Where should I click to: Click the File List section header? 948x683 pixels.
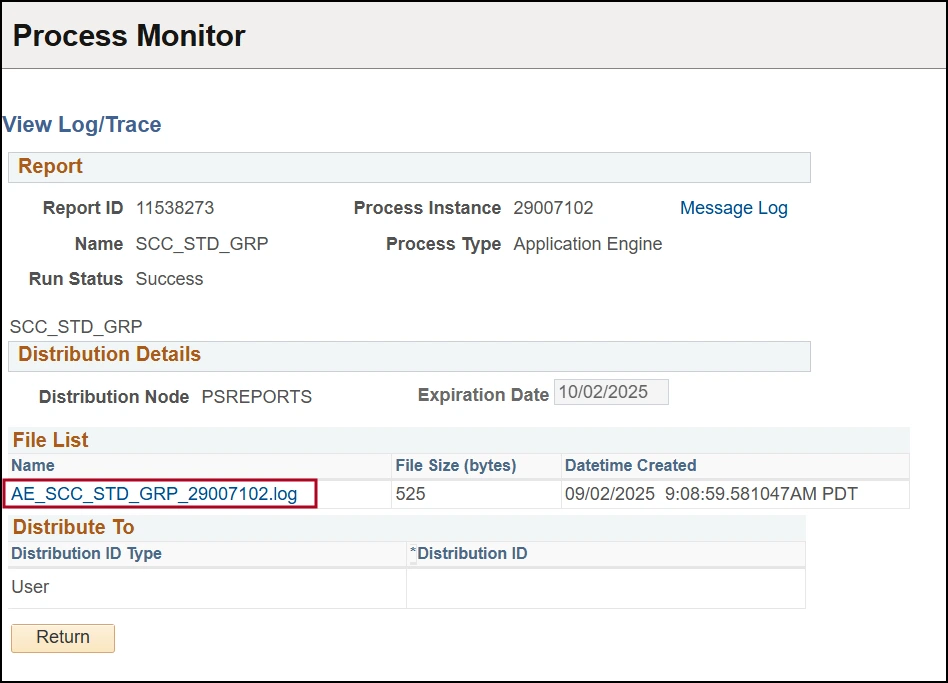[49, 440]
